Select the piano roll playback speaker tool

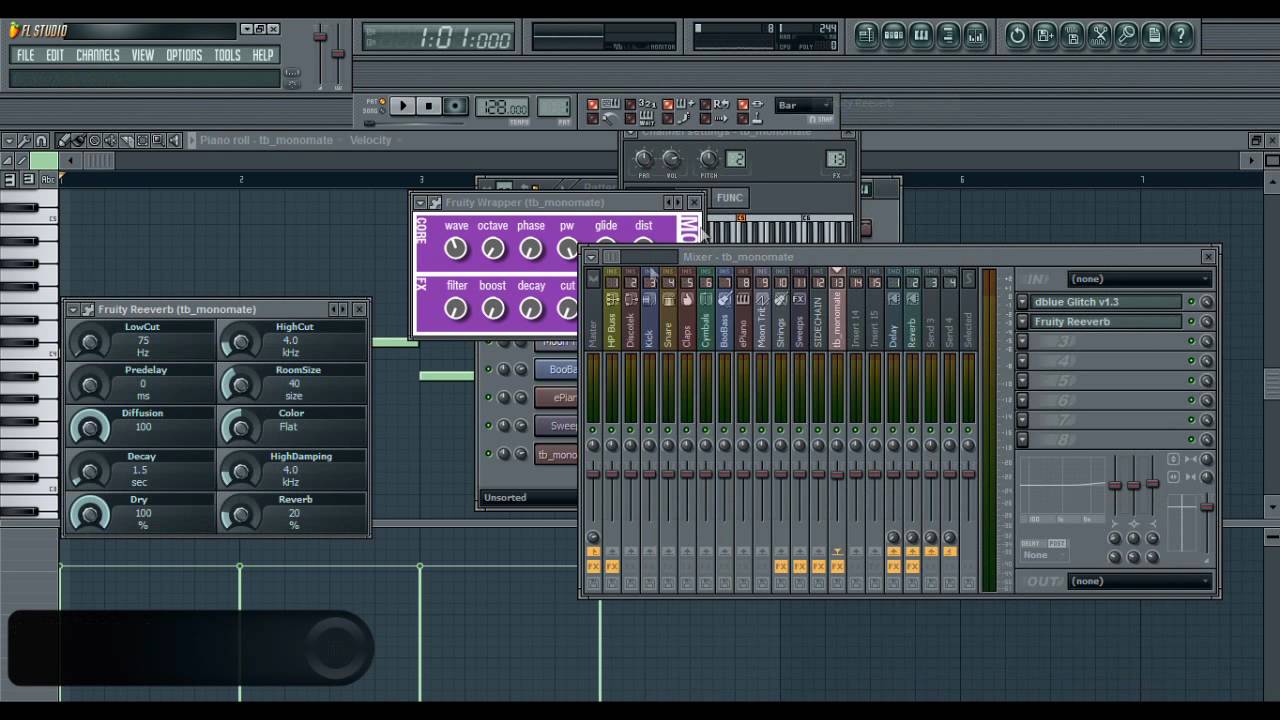175,140
